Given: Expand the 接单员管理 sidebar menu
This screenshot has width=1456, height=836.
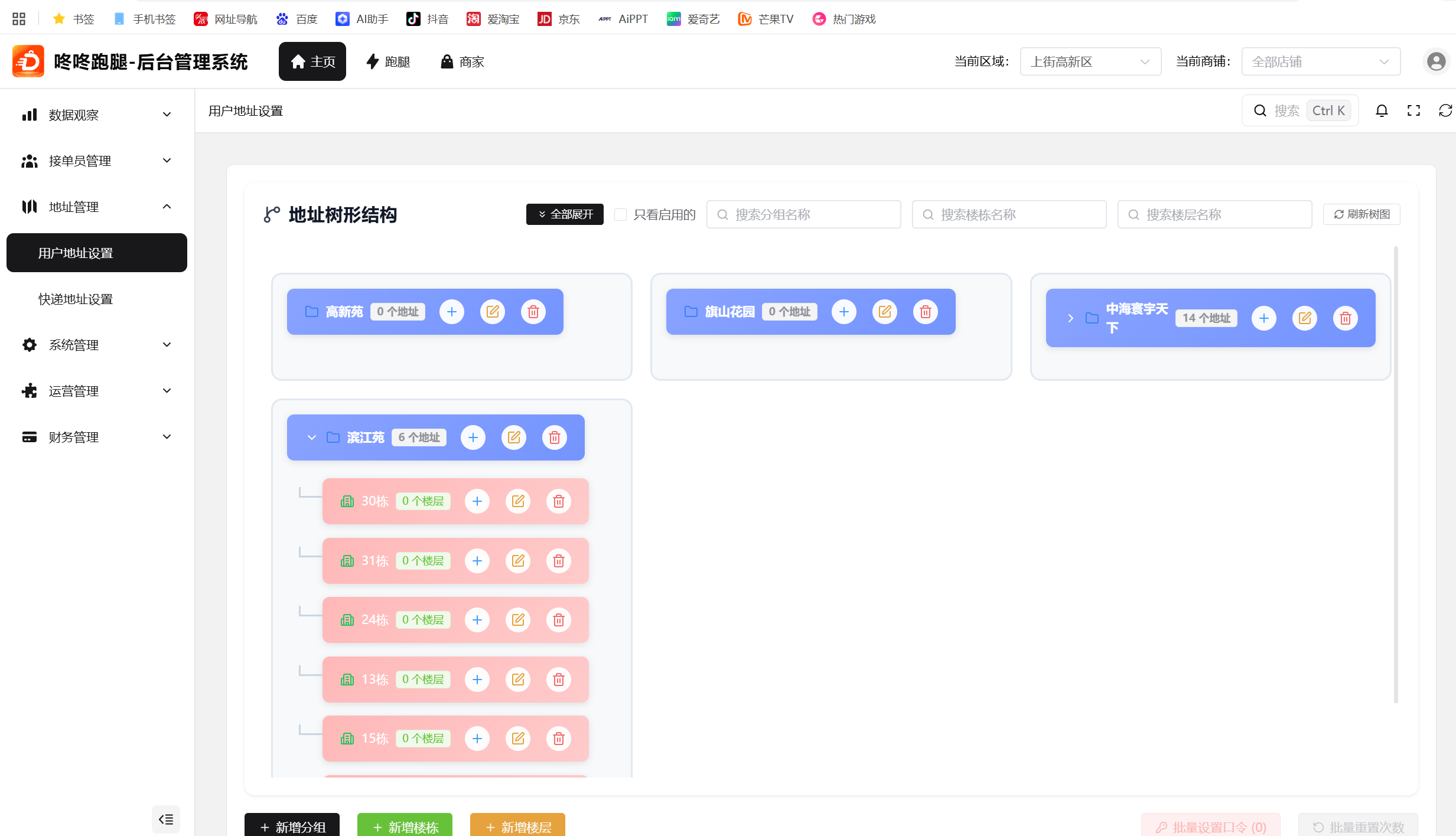Looking at the screenshot, I should tap(97, 161).
